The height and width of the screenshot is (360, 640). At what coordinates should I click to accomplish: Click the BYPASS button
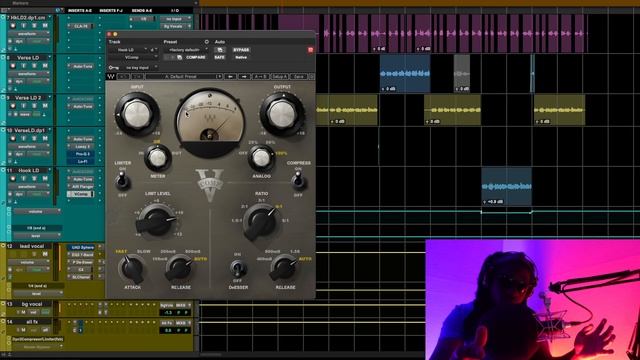click(x=241, y=50)
